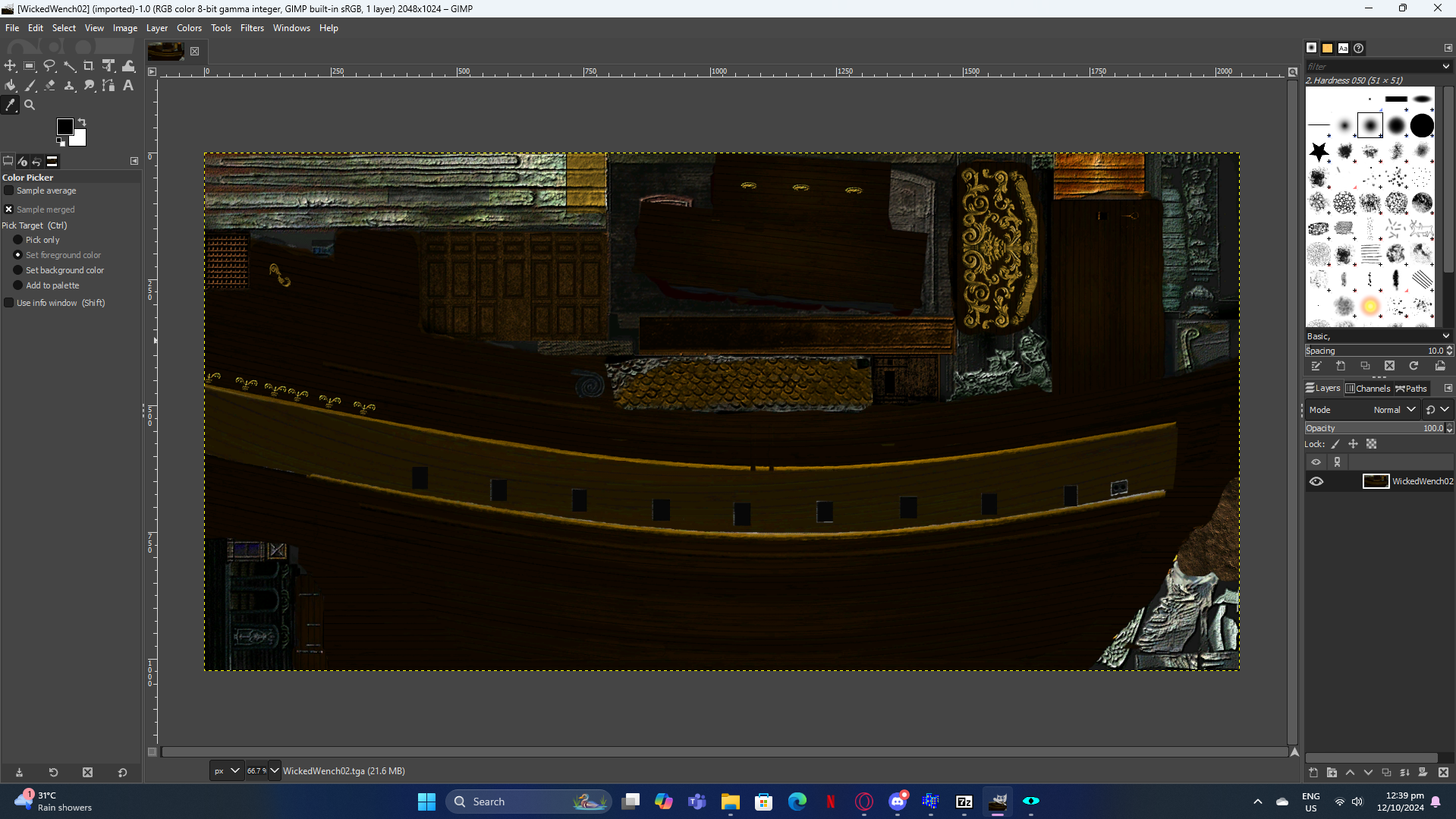Toggle lock position and size

coord(1353,444)
